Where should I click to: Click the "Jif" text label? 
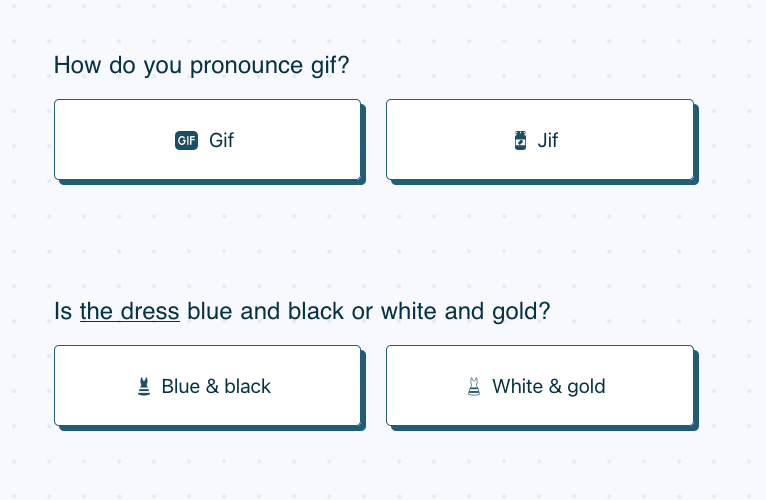pyautogui.click(x=548, y=140)
